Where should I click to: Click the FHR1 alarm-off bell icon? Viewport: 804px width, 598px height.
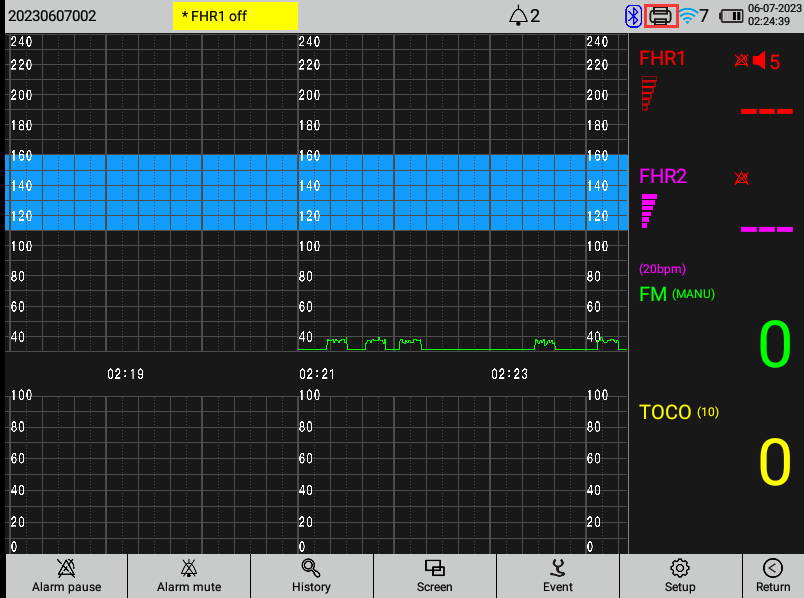741,61
